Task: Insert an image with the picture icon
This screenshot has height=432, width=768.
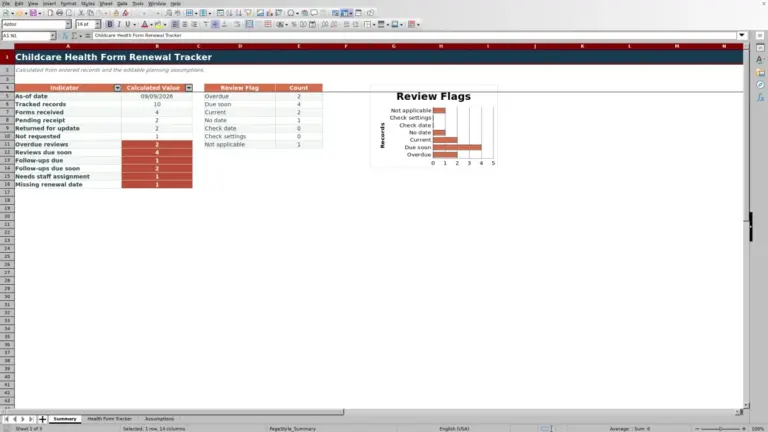Action: tap(261, 13)
